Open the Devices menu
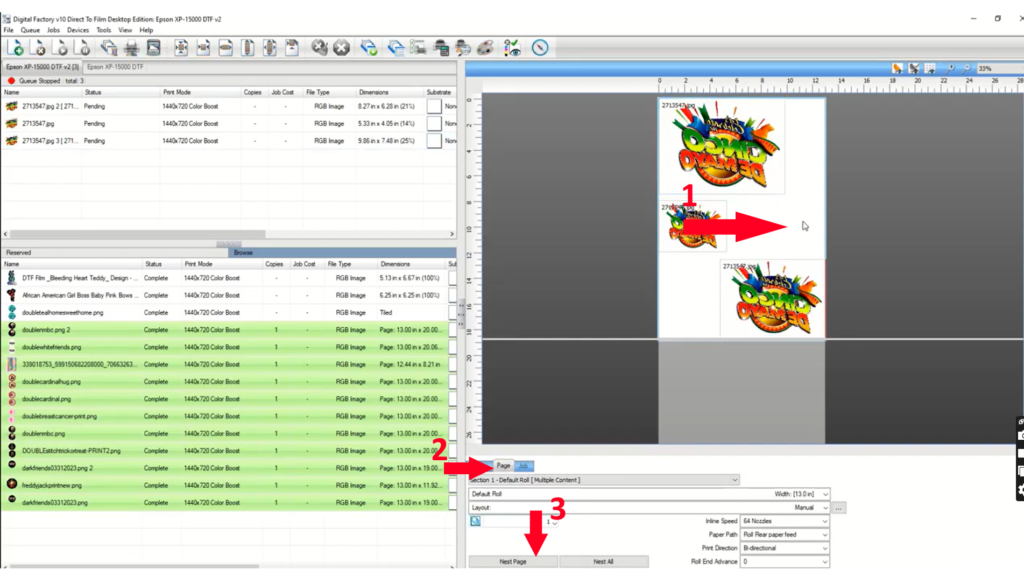The width and height of the screenshot is (1024, 576). pyautogui.click(x=78, y=30)
